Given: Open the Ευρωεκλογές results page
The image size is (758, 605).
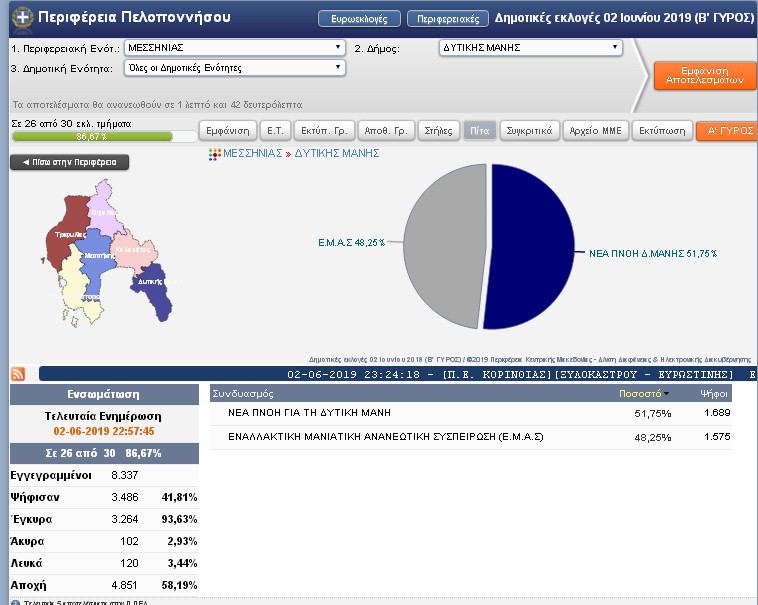Looking at the screenshot, I should pyautogui.click(x=359, y=19).
